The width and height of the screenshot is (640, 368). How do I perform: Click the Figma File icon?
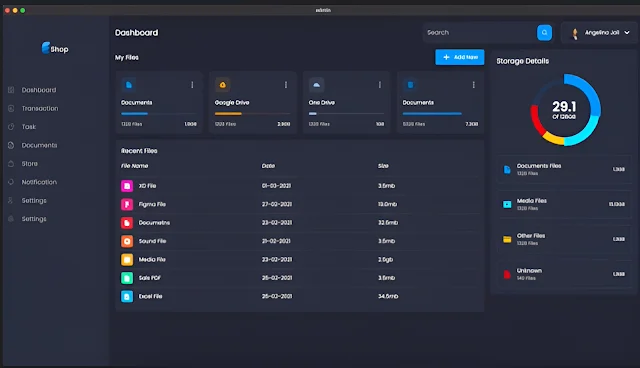(x=127, y=204)
